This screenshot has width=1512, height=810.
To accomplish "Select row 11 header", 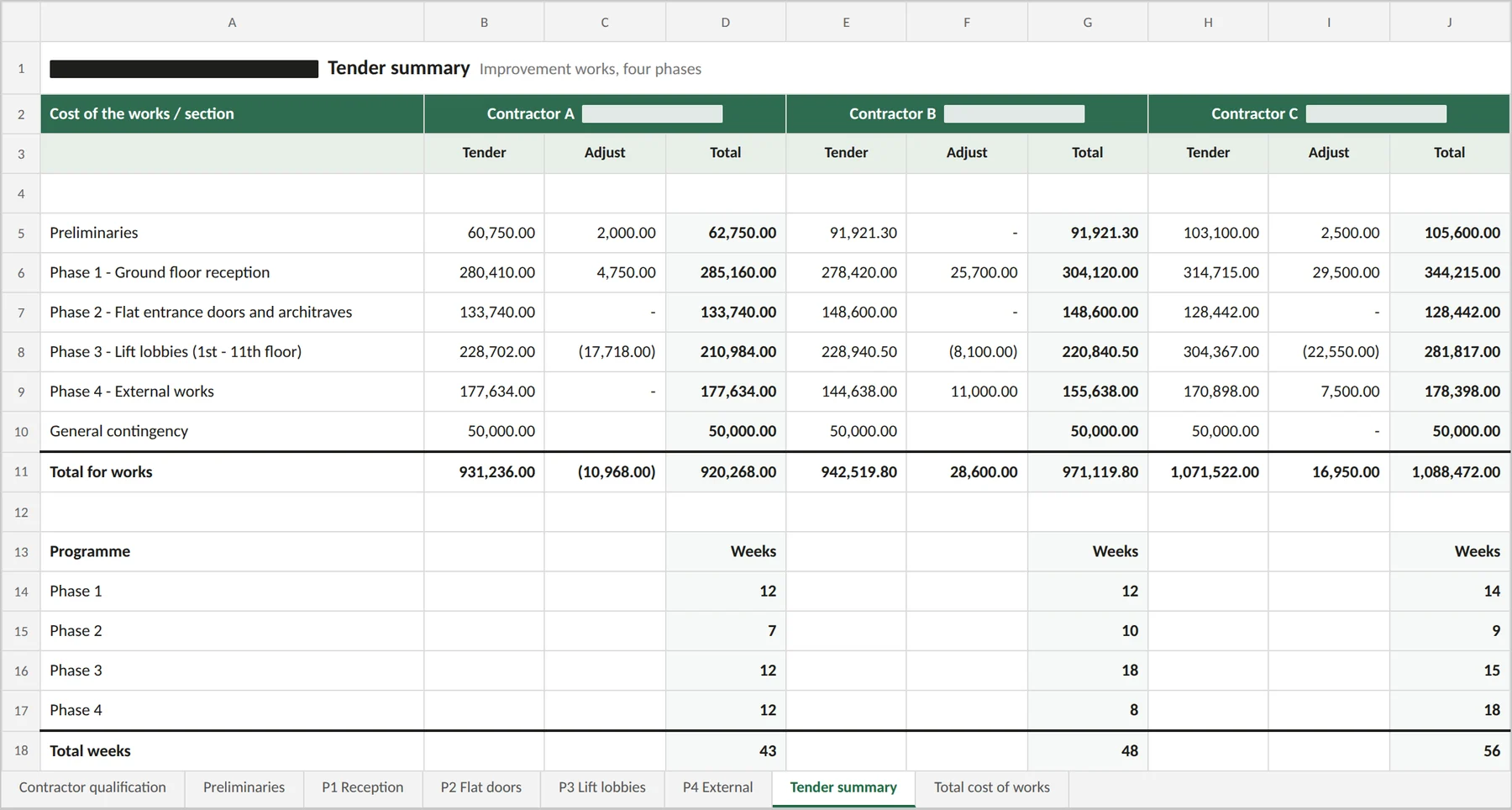I will 21,472.
